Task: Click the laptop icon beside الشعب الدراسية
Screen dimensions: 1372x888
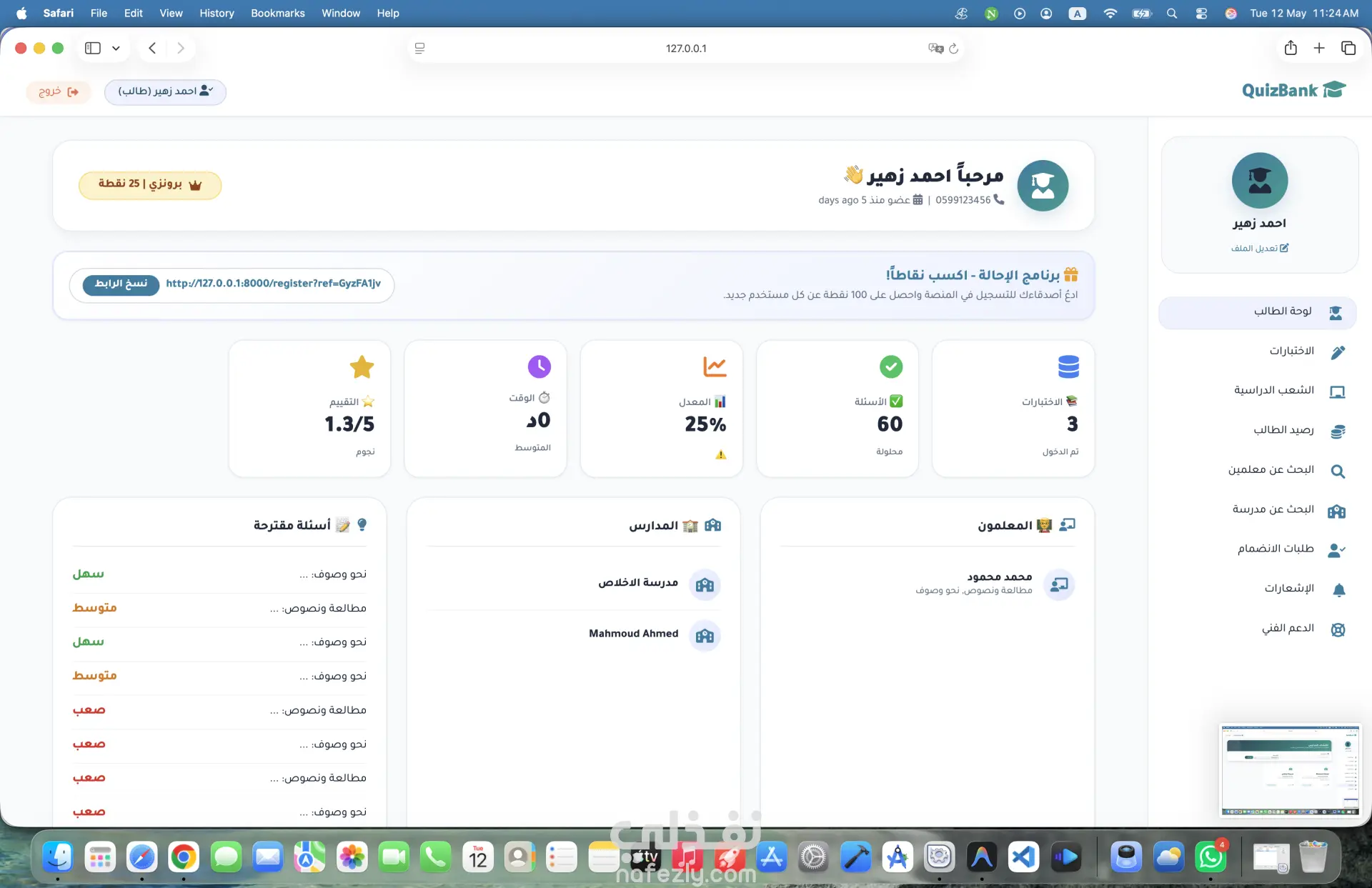Action: [x=1337, y=391]
